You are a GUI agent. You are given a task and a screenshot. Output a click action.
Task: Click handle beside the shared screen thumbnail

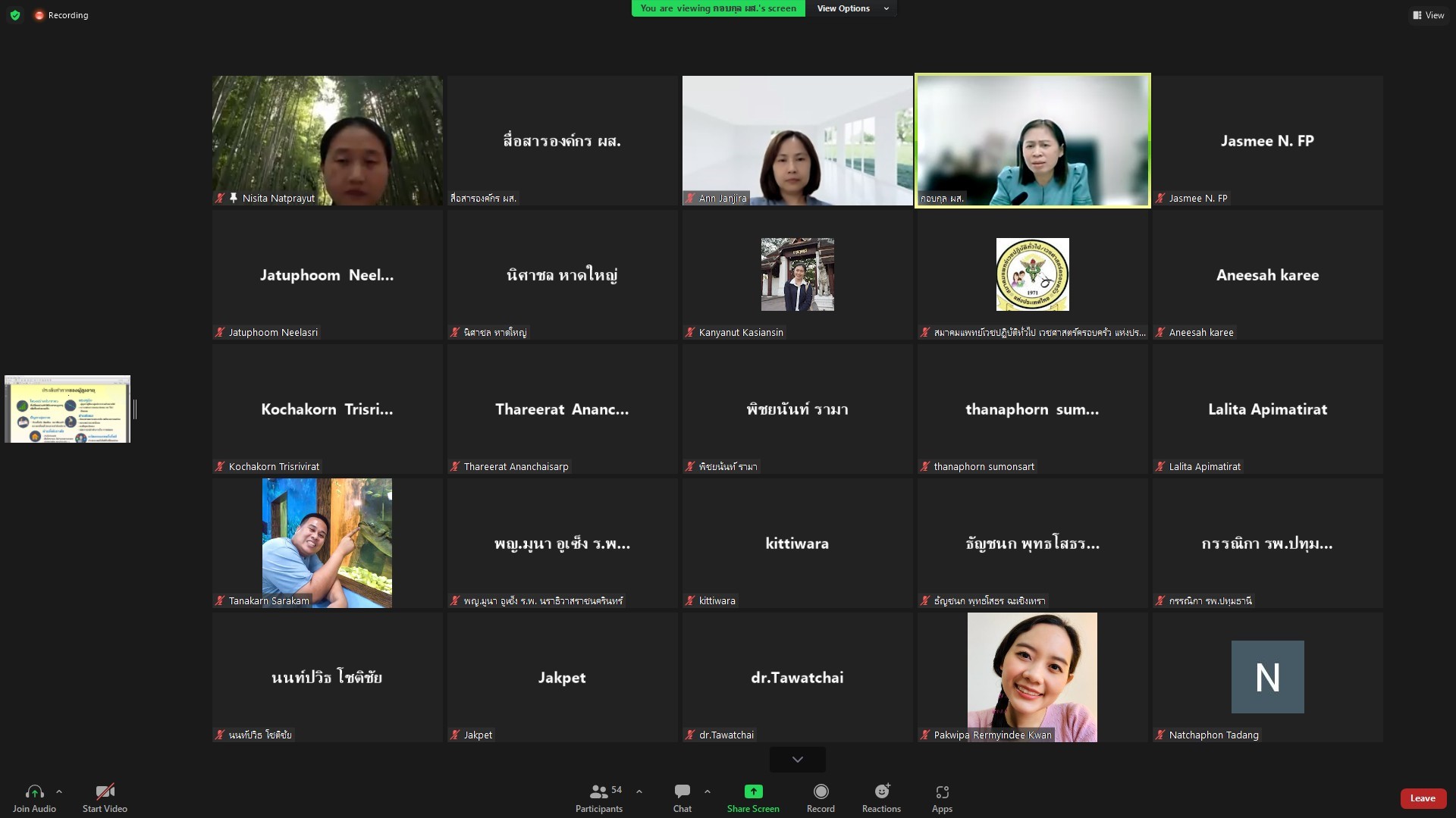click(135, 409)
